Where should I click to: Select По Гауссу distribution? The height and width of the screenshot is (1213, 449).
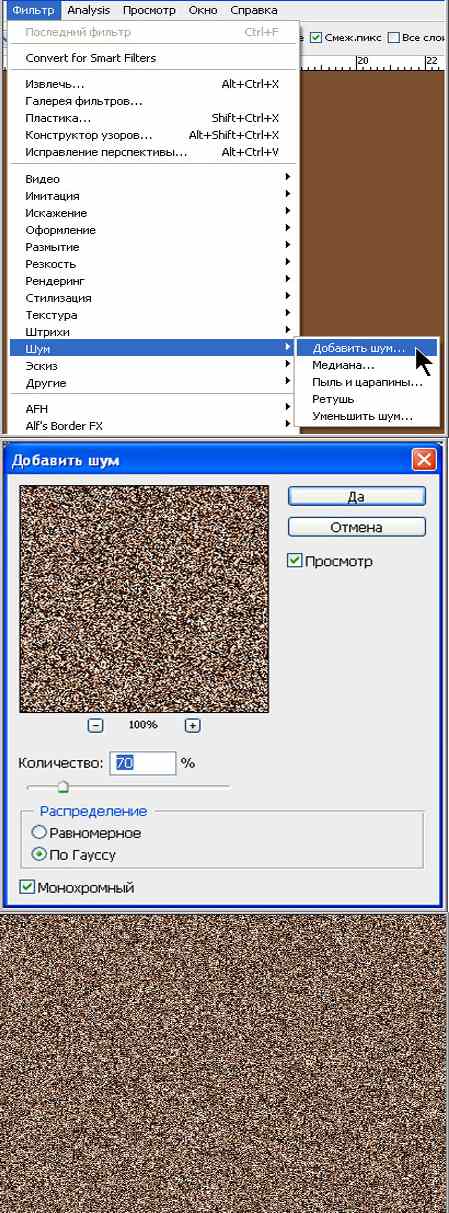point(39,855)
